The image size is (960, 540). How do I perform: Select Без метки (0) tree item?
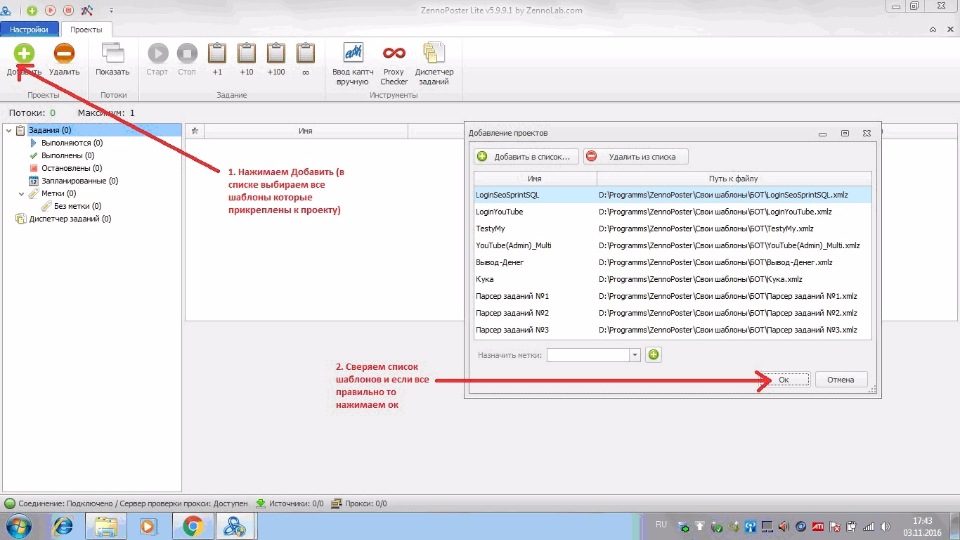[x=78, y=206]
